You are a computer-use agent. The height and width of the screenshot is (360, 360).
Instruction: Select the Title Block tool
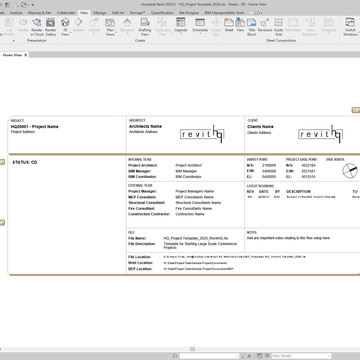251,27
